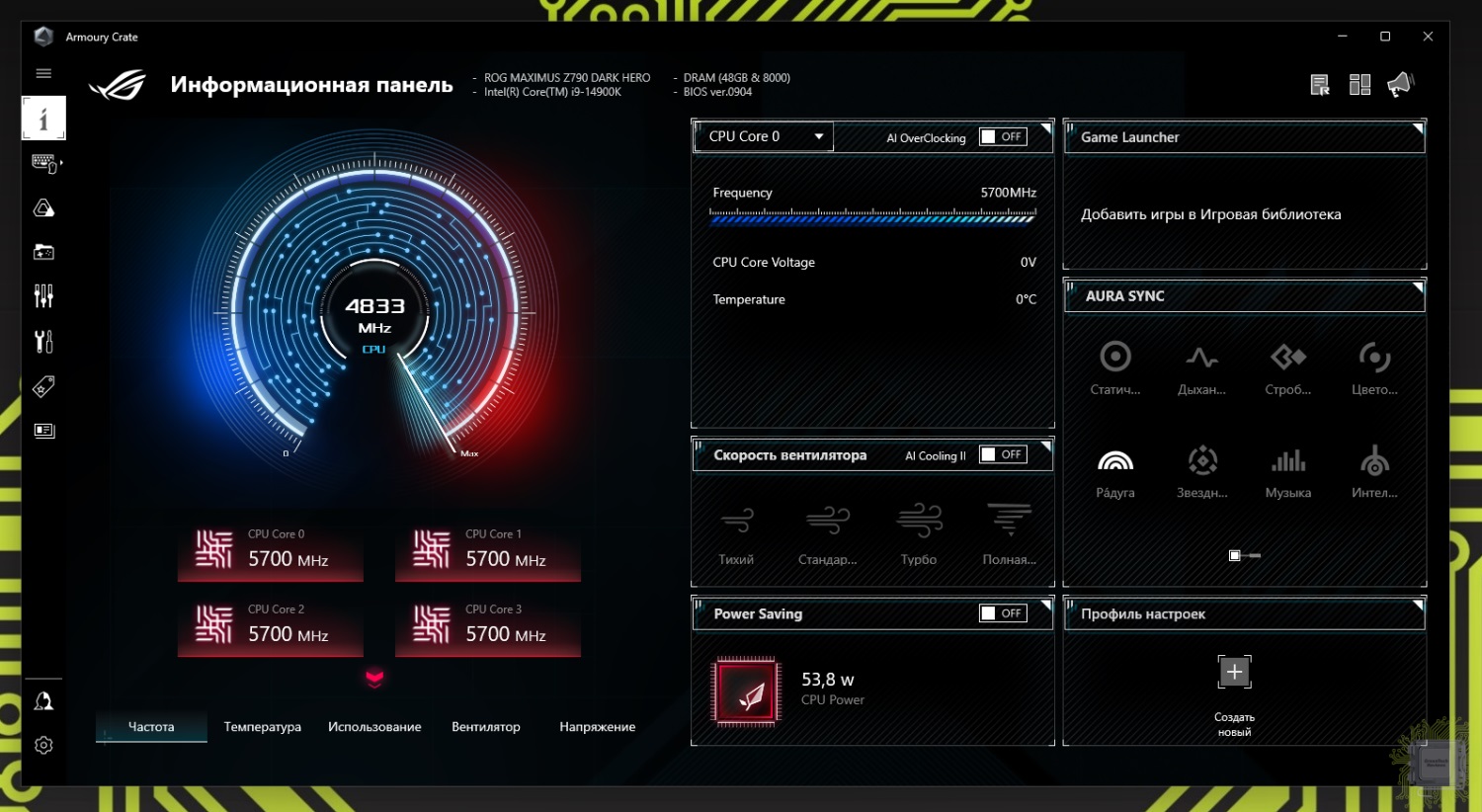Open the Settings gear in sidebar

point(43,746)
